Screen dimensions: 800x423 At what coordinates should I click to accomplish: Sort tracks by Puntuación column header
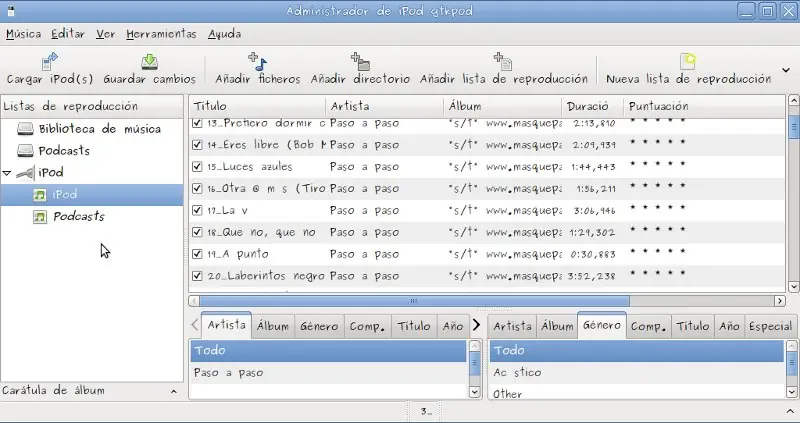tap(704, 106)
